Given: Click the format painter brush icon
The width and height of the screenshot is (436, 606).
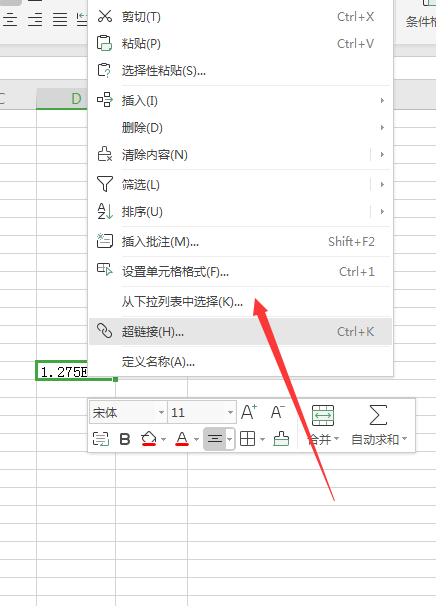Looking at the screenshot, I should tap(281, 439).
